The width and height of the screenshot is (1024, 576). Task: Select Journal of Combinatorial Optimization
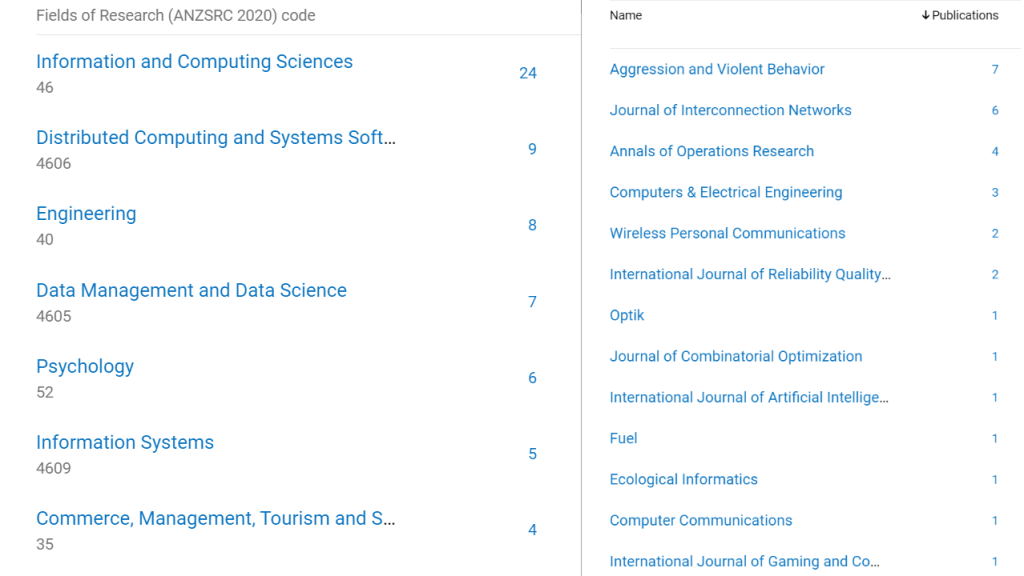click(735, 357)
